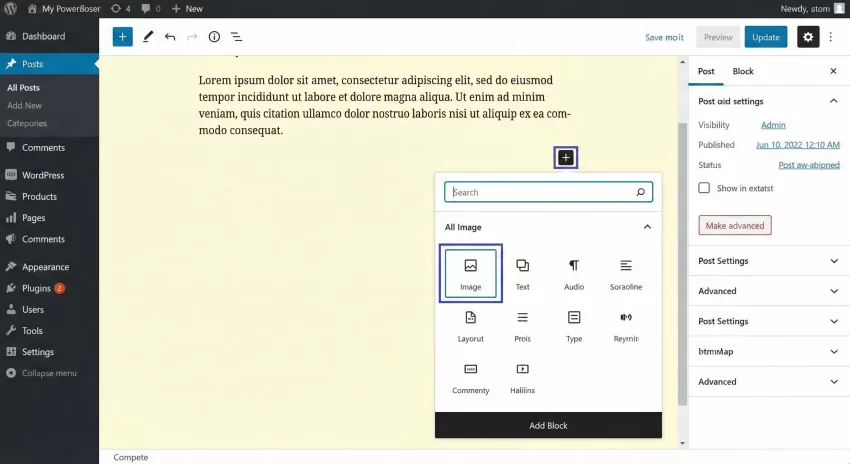Open the Admin visibility link

click(x=773, y=125)
